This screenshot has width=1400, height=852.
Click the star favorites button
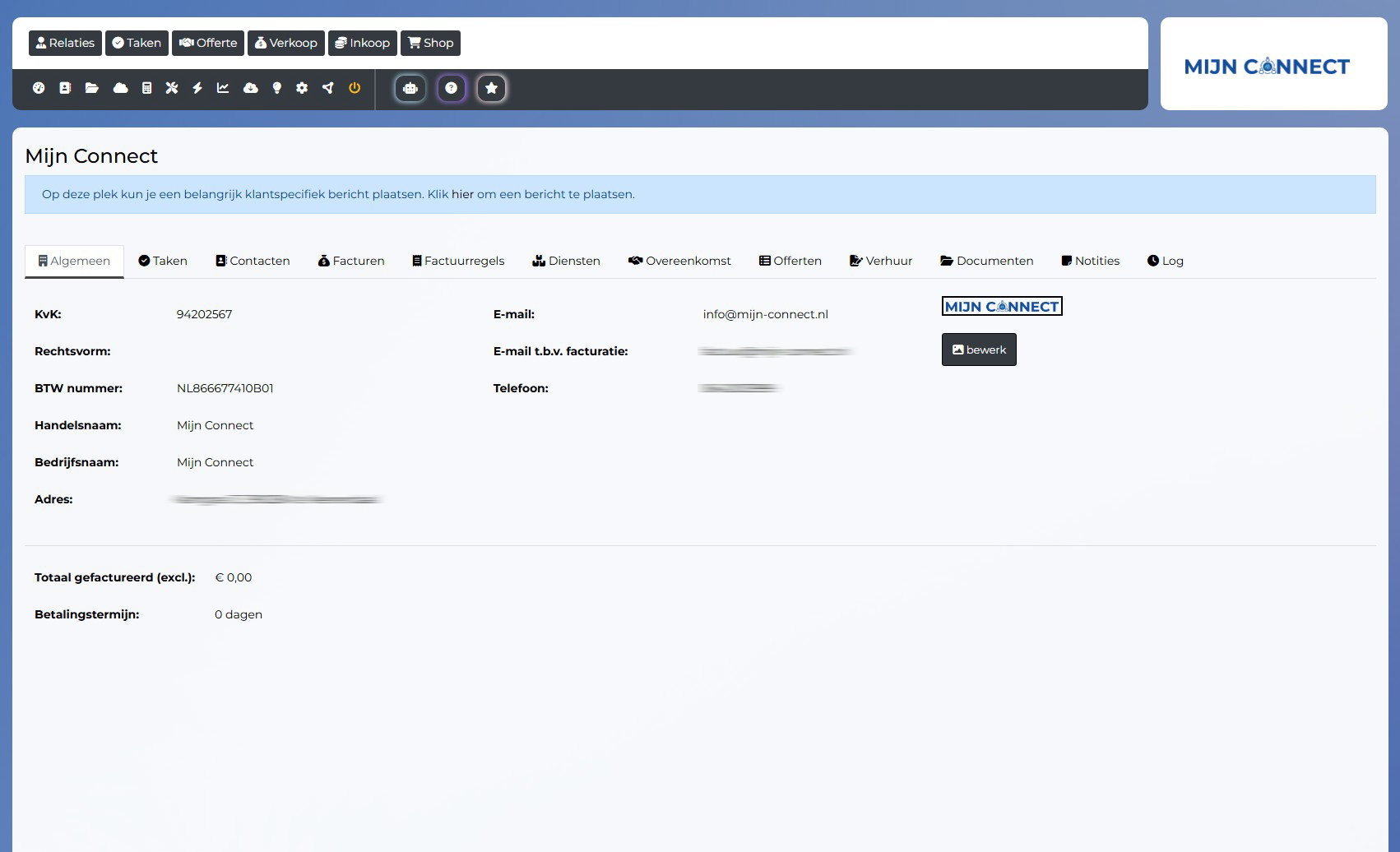(491, 88)
